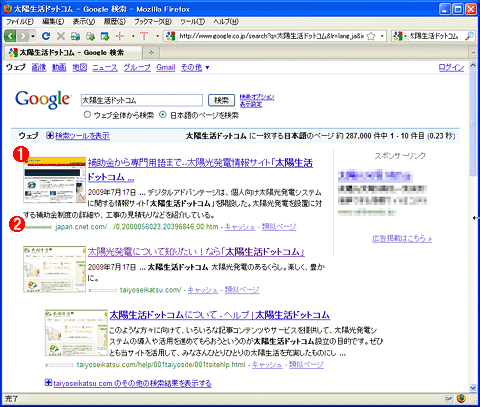The image size is (480, 407).
Task: Open the list all tabs dropdown
Action: [x=474, y=52]
